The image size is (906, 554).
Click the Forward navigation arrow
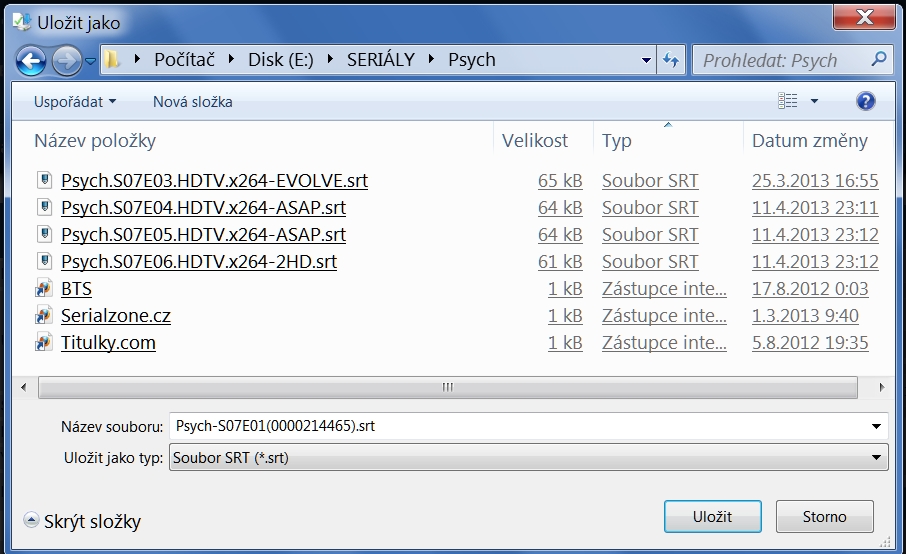click(66, 61)
